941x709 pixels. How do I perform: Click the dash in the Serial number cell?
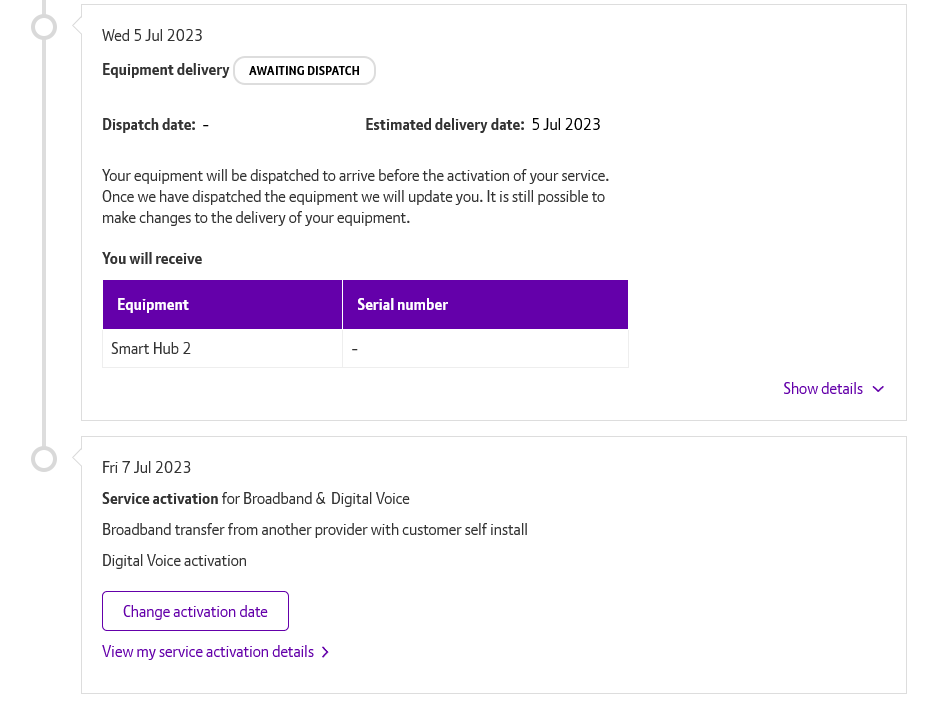click(355, 348)
